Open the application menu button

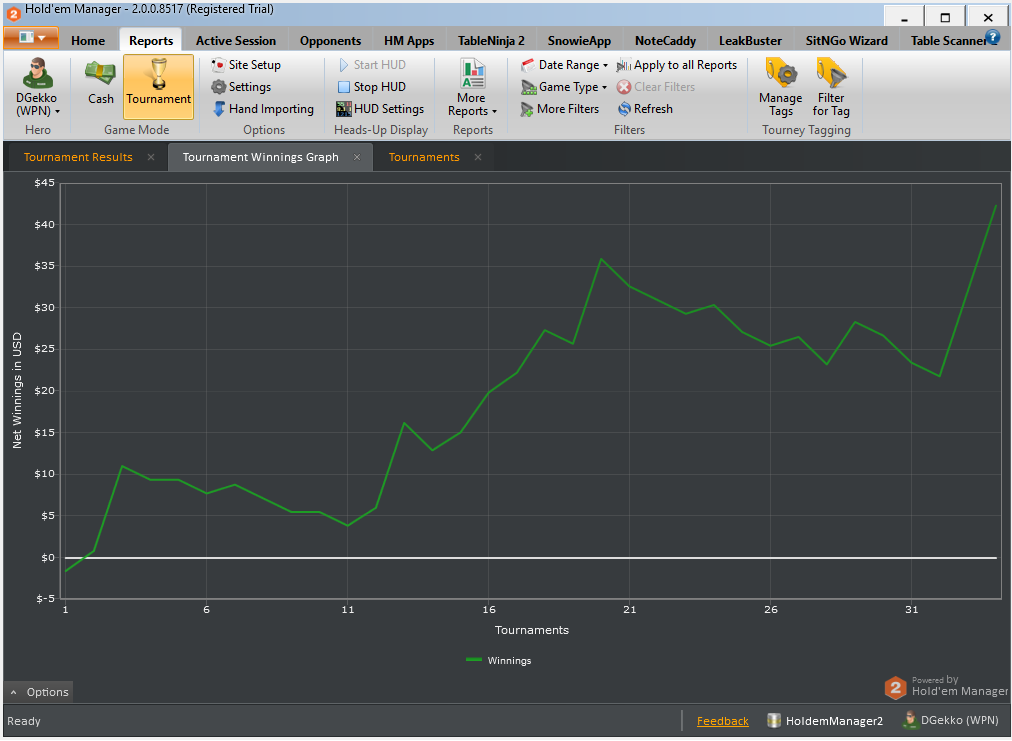(x=31, y=37)
